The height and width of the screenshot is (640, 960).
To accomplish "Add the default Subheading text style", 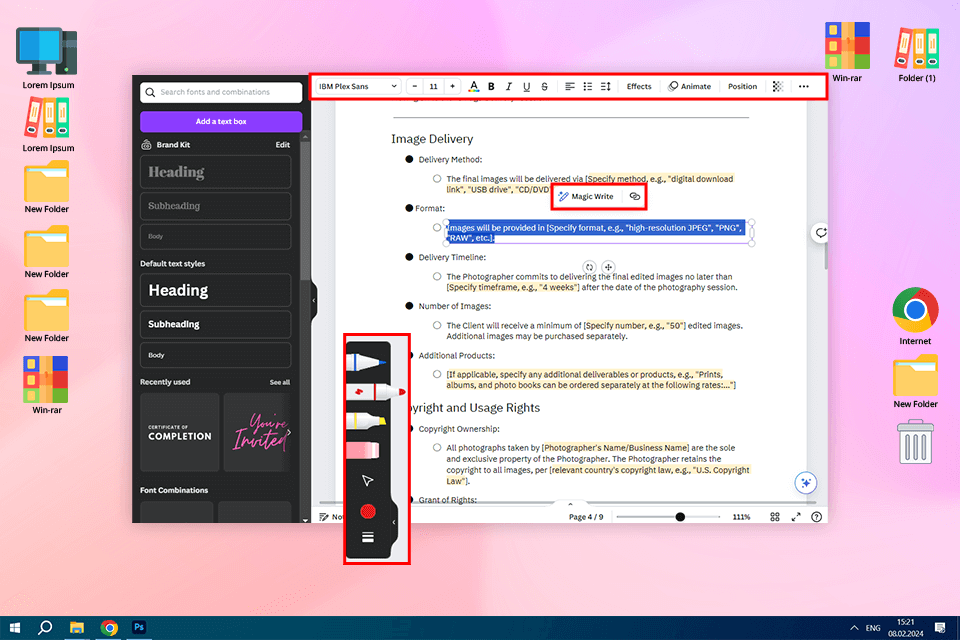I will pos(216,325).
